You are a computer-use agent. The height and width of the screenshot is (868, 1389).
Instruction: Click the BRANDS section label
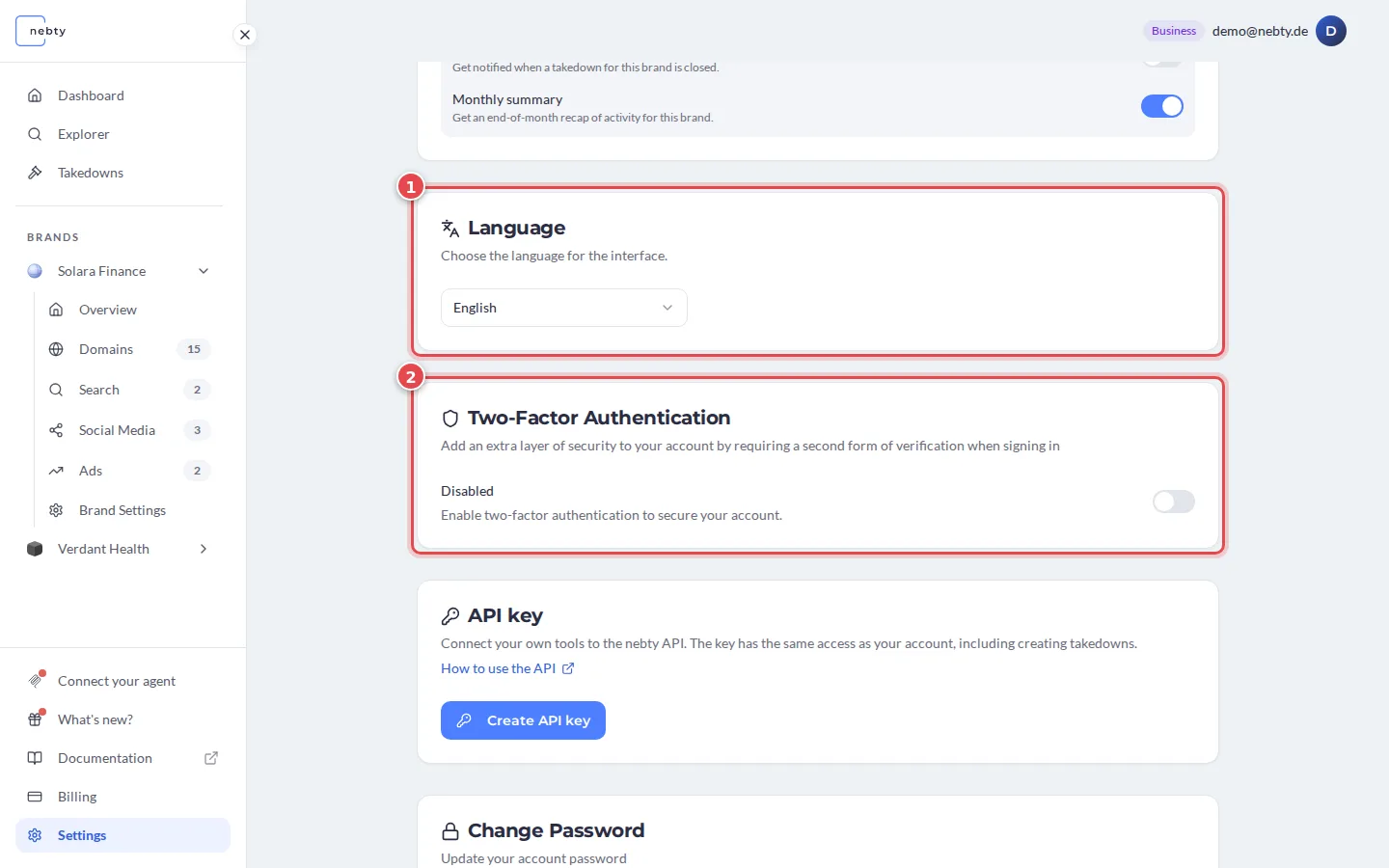(x=53, y=237)
